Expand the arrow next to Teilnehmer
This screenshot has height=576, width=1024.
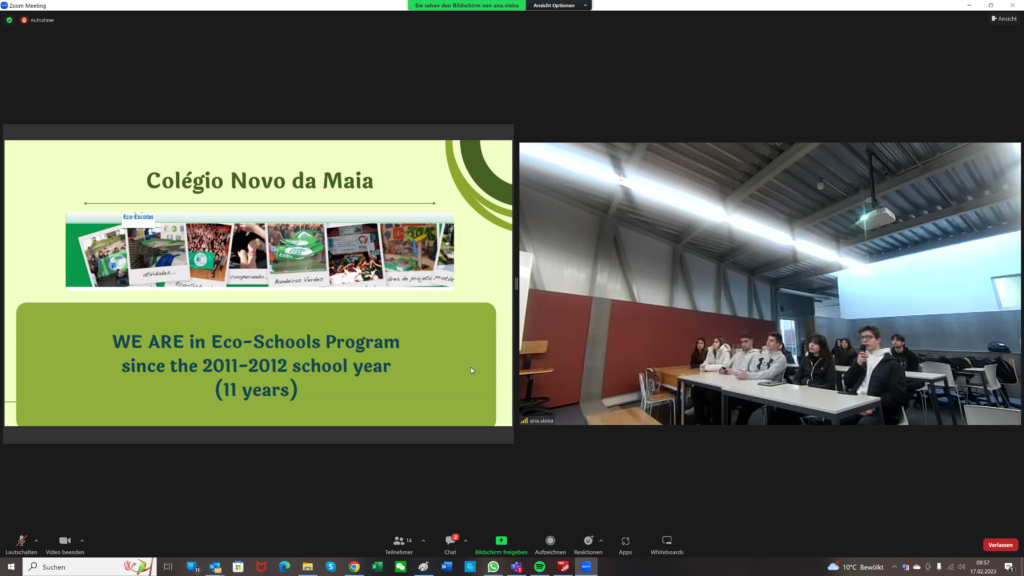coord(423,540)
